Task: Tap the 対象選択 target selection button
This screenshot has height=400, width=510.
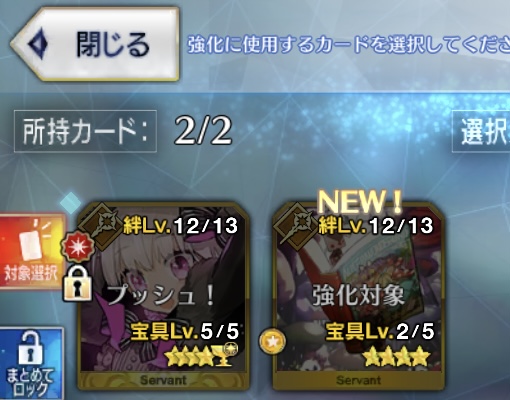Action: (32, 251)
